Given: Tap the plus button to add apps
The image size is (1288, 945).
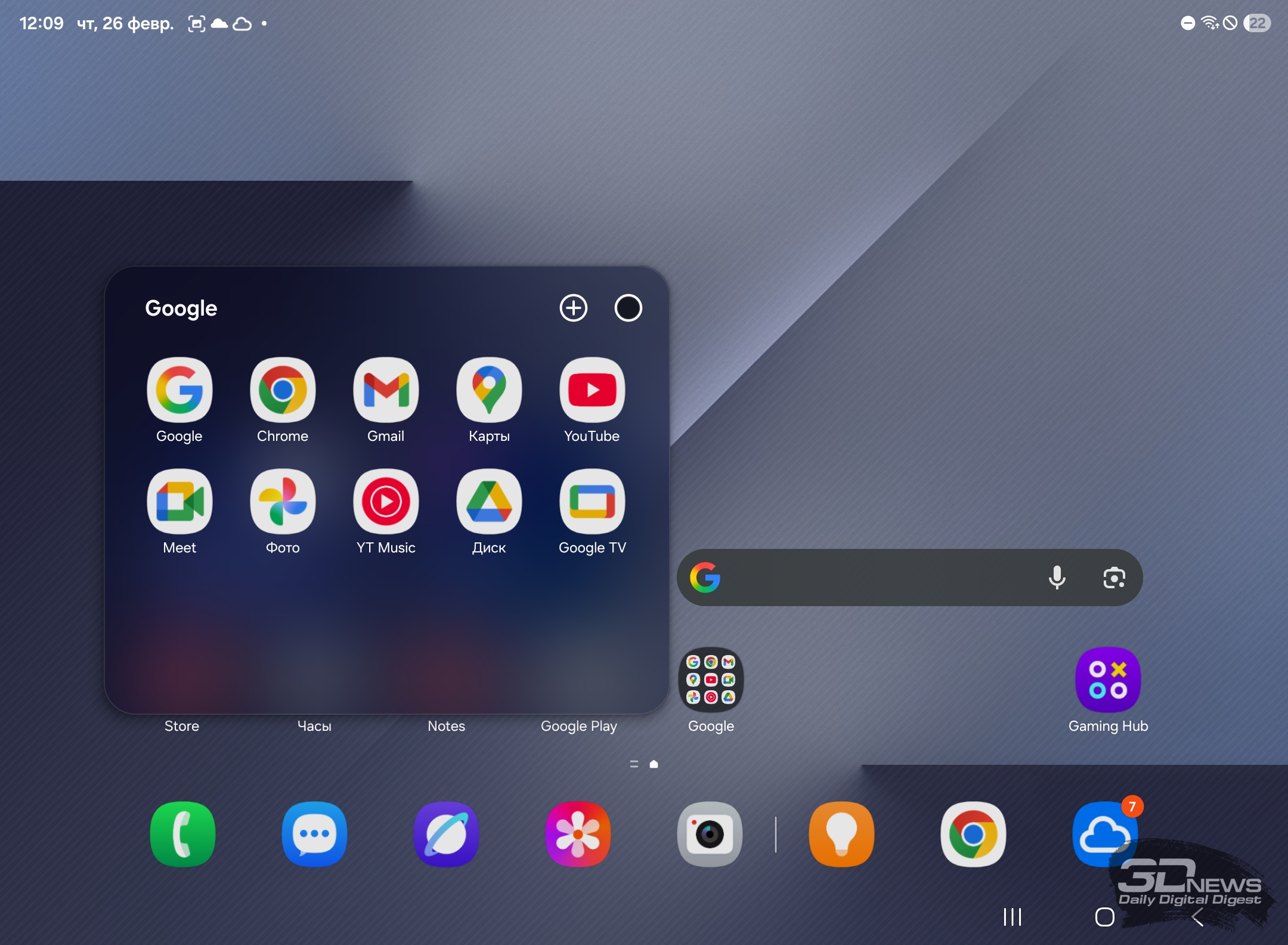Looking at the screenshot, I should click(x=574, y=308).
